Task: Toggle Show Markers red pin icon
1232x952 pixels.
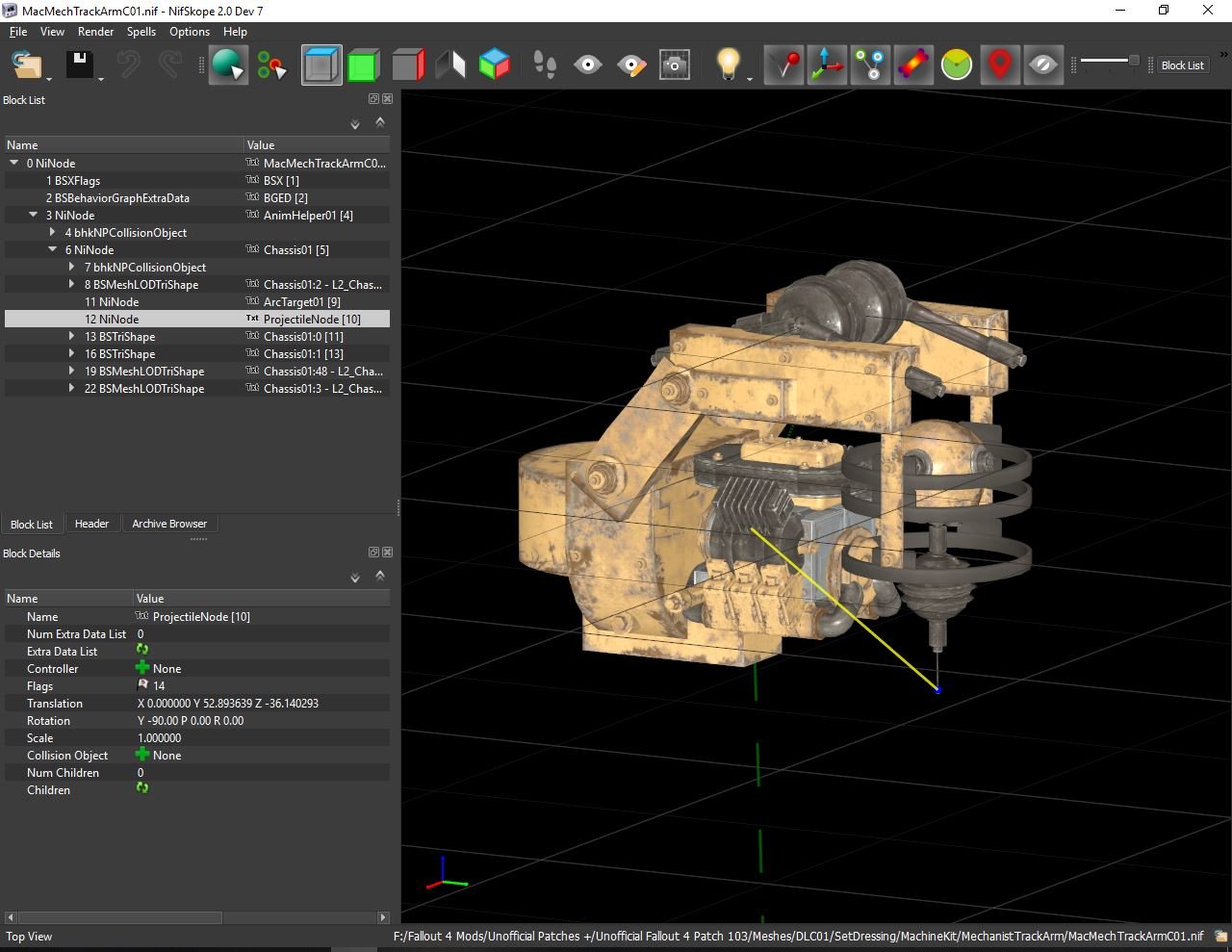Action: 783,64
